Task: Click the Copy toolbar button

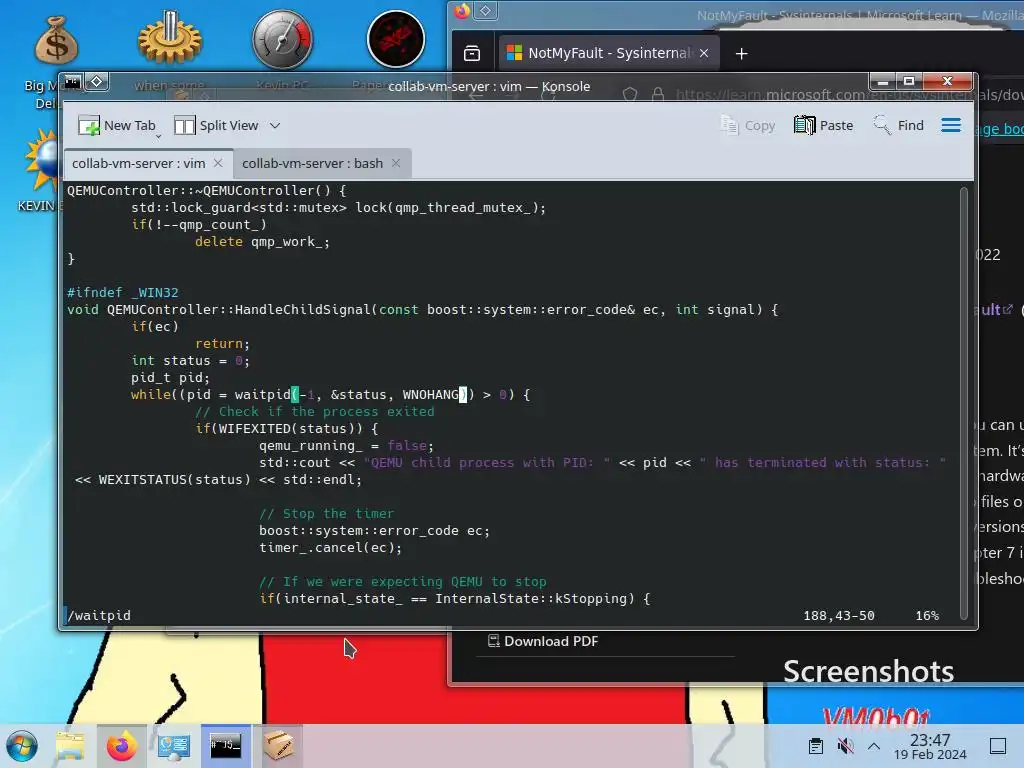Action: click(x=748, y=125)
